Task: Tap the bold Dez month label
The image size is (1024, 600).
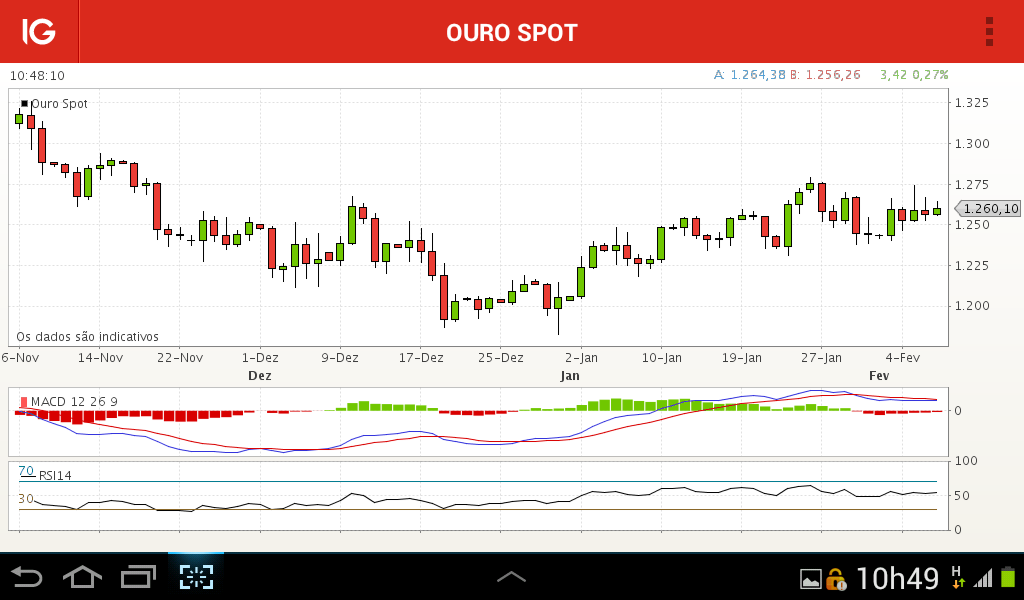Action: coord(259,376)
